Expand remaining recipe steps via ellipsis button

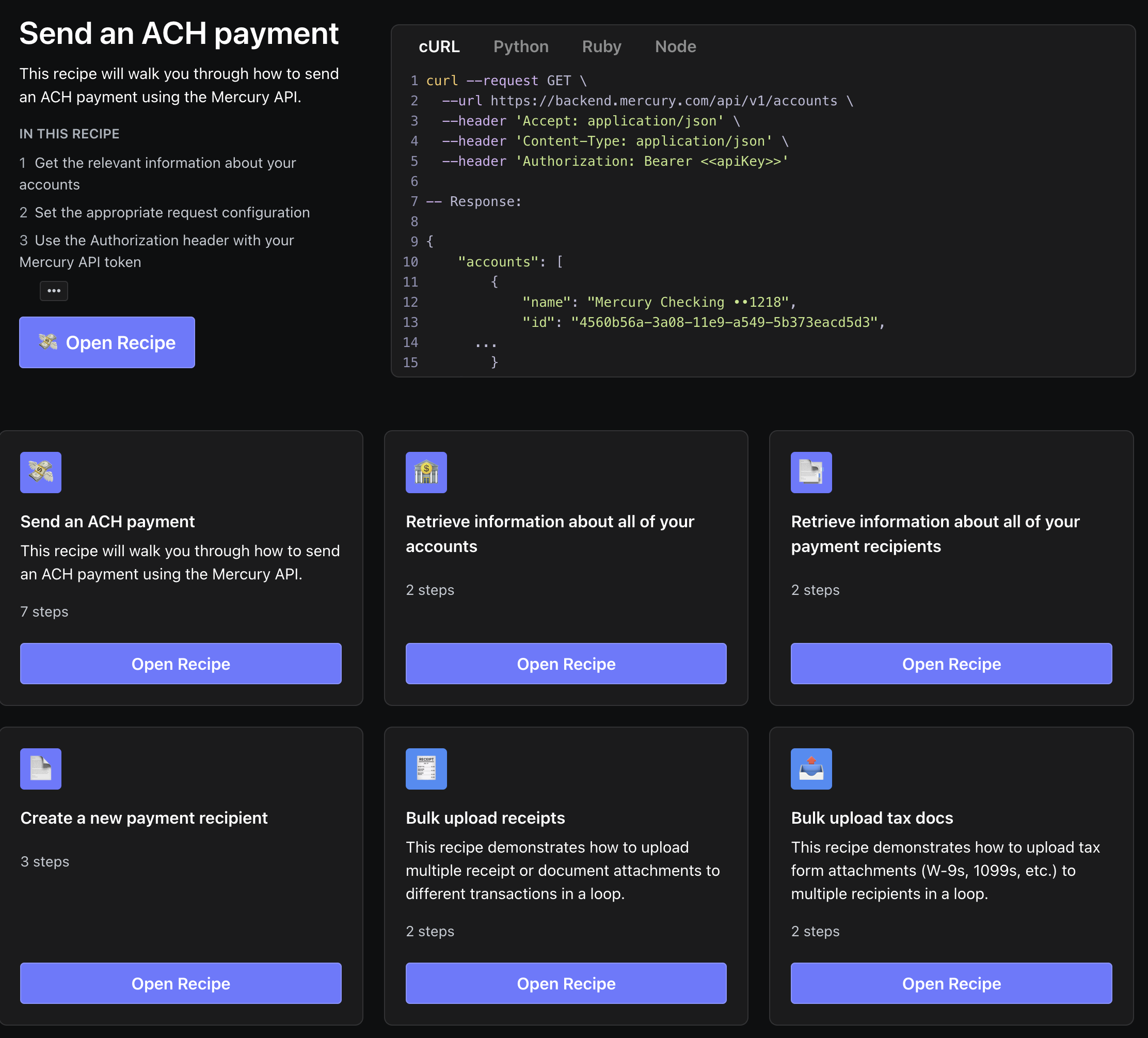[54, 291]
